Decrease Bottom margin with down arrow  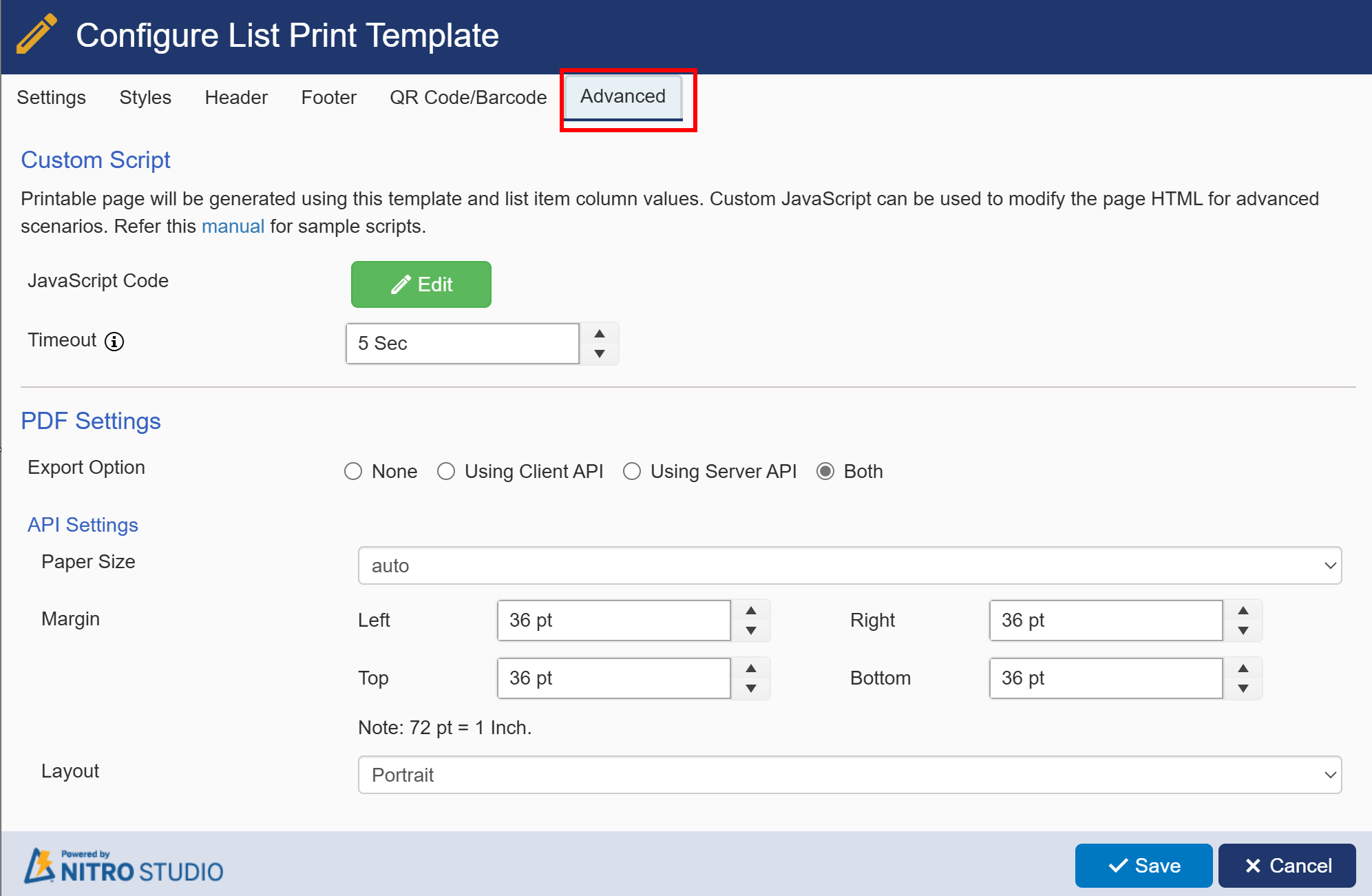[1243, 688]
